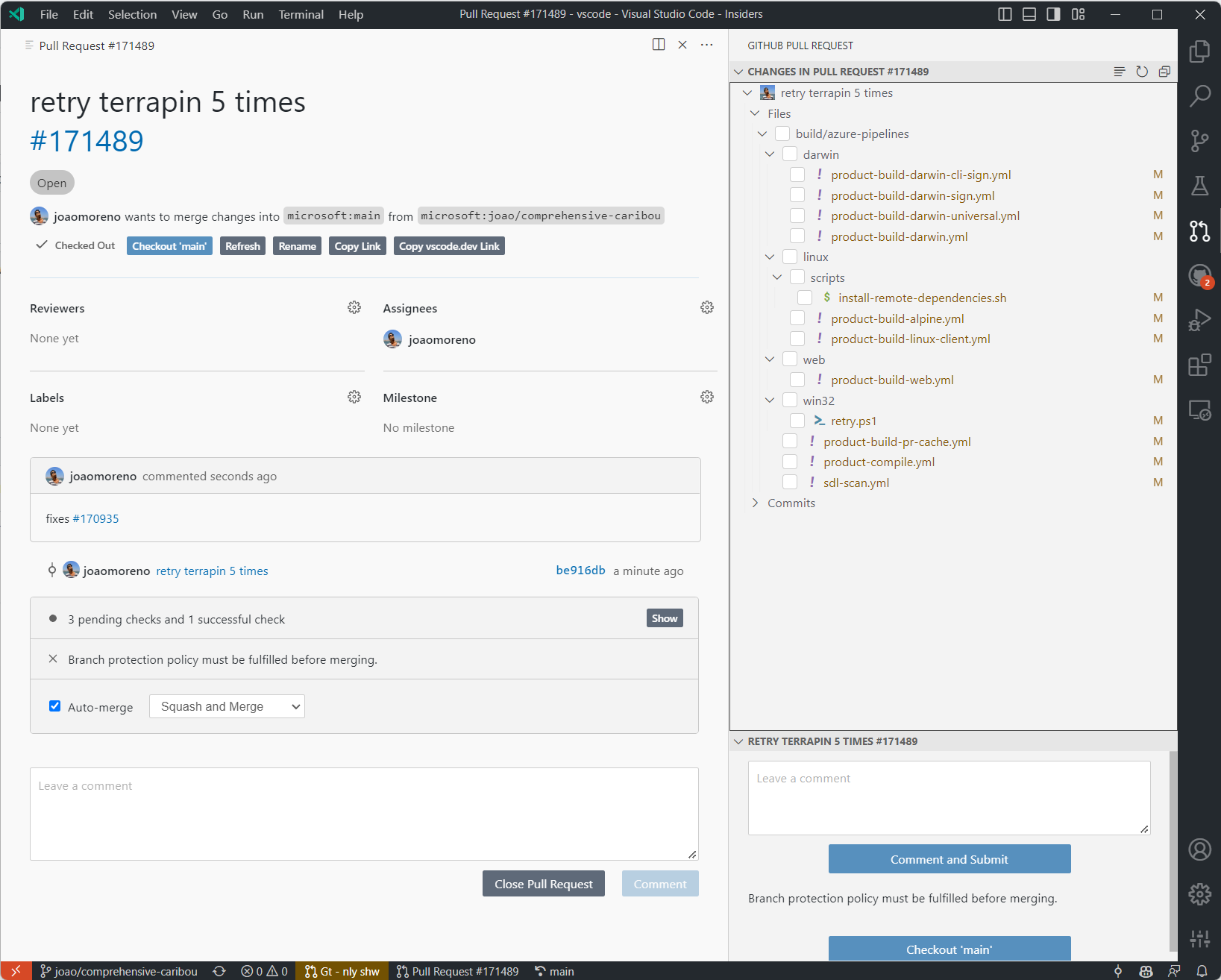
Task: Open the Source Control view
Action: coord(1199,140)
